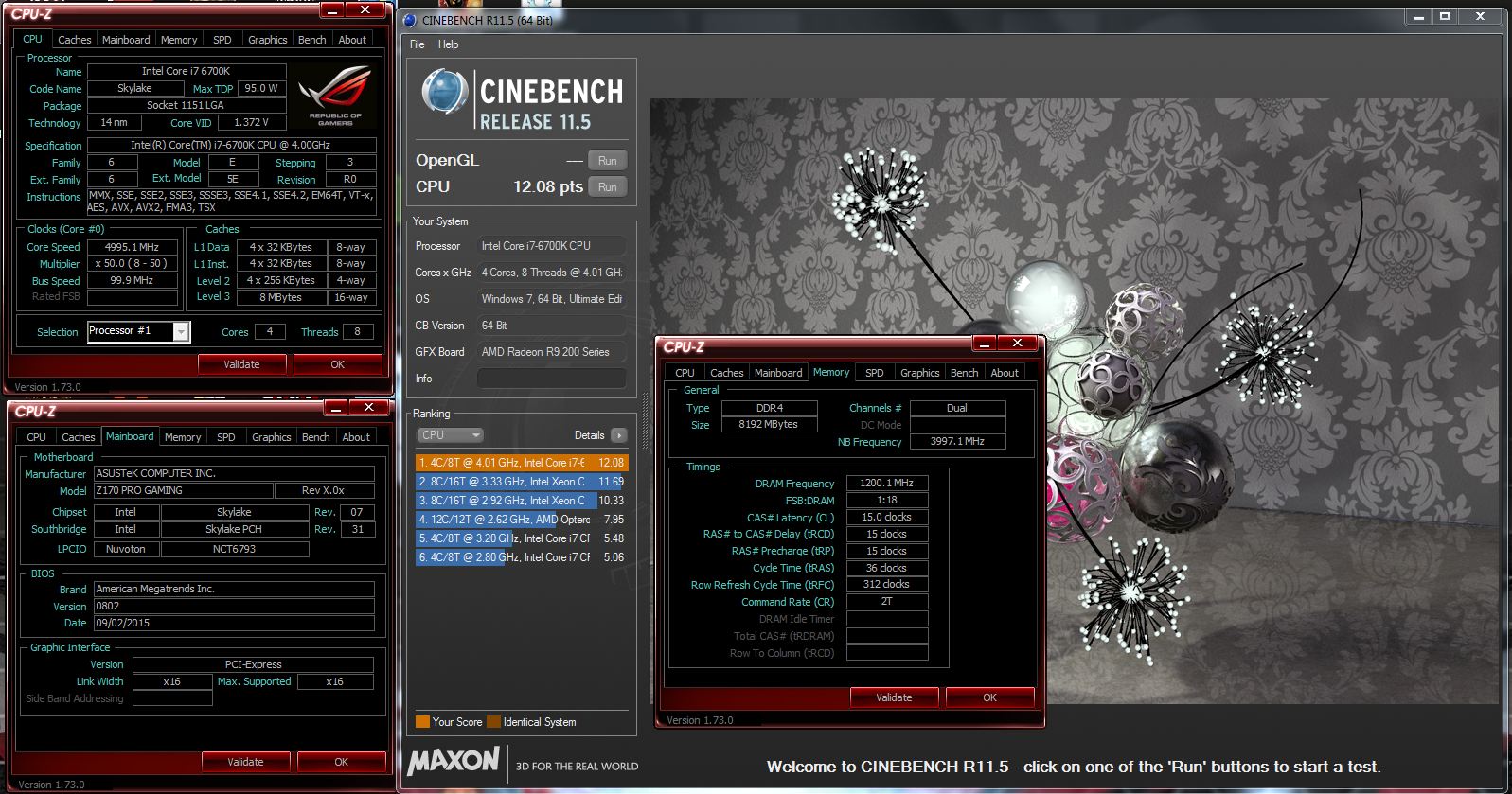The image size is (1512, 794).
Task: Switch to CPU tab in Mainboard CPU-Z window
Action: click(x=36, y=437)
